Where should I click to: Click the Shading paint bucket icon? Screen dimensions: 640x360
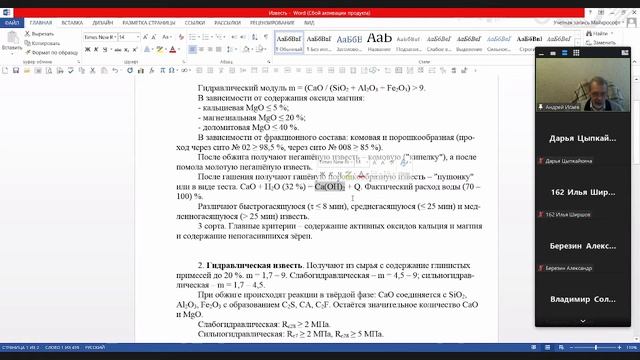click(x=246, y=49)
